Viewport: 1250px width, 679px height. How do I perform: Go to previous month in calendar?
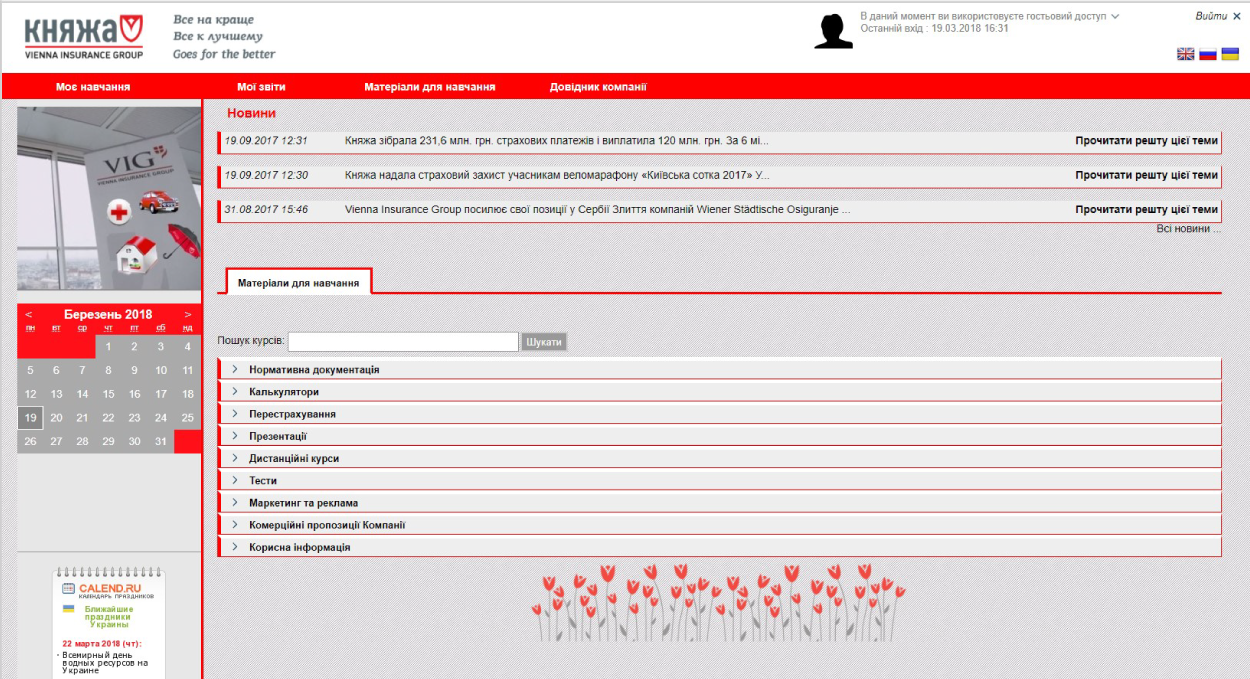point(29,314)
